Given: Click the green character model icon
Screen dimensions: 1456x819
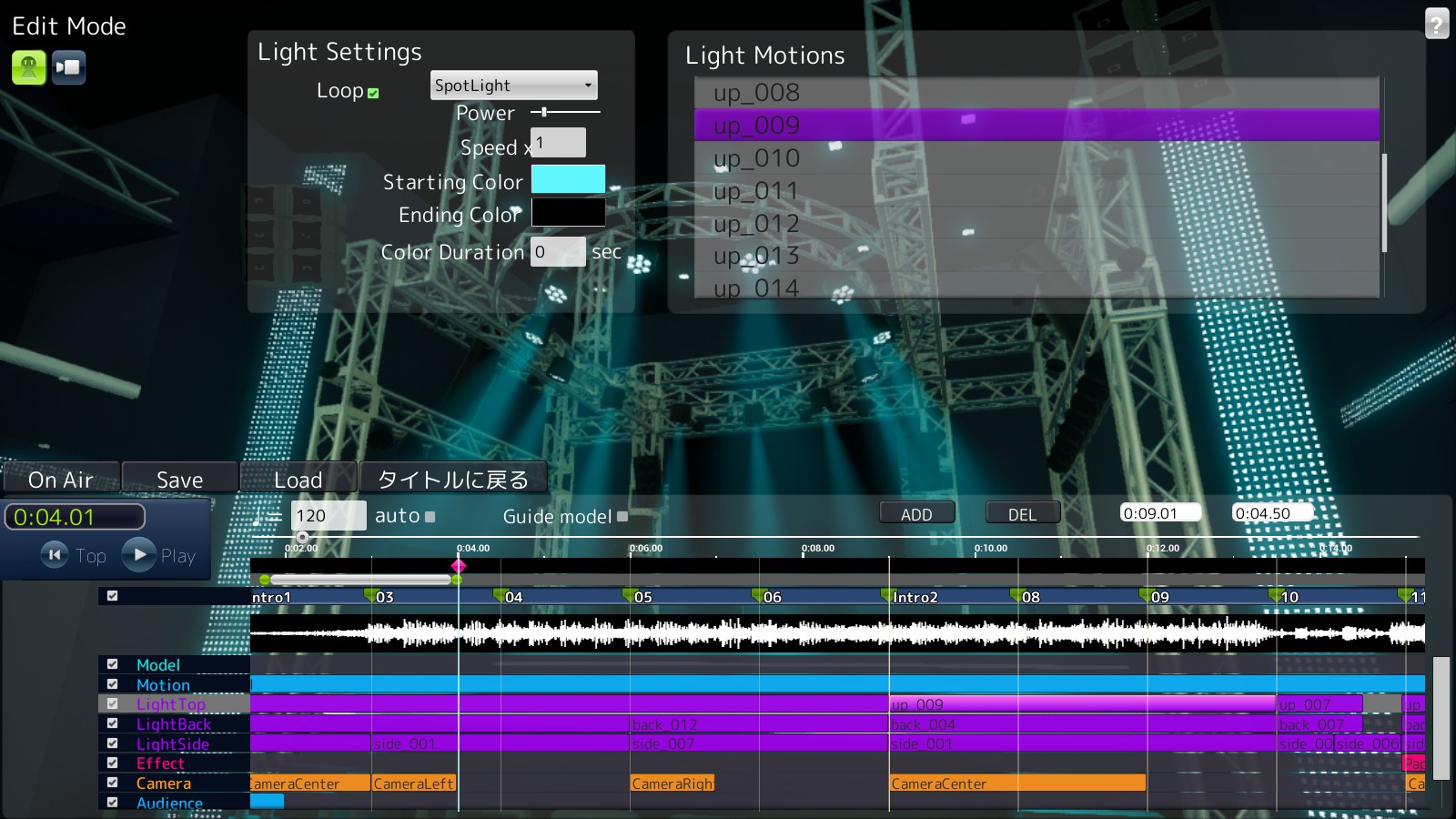Looking at the screenshot, I should pyautogui.click(x=27, y=66).
